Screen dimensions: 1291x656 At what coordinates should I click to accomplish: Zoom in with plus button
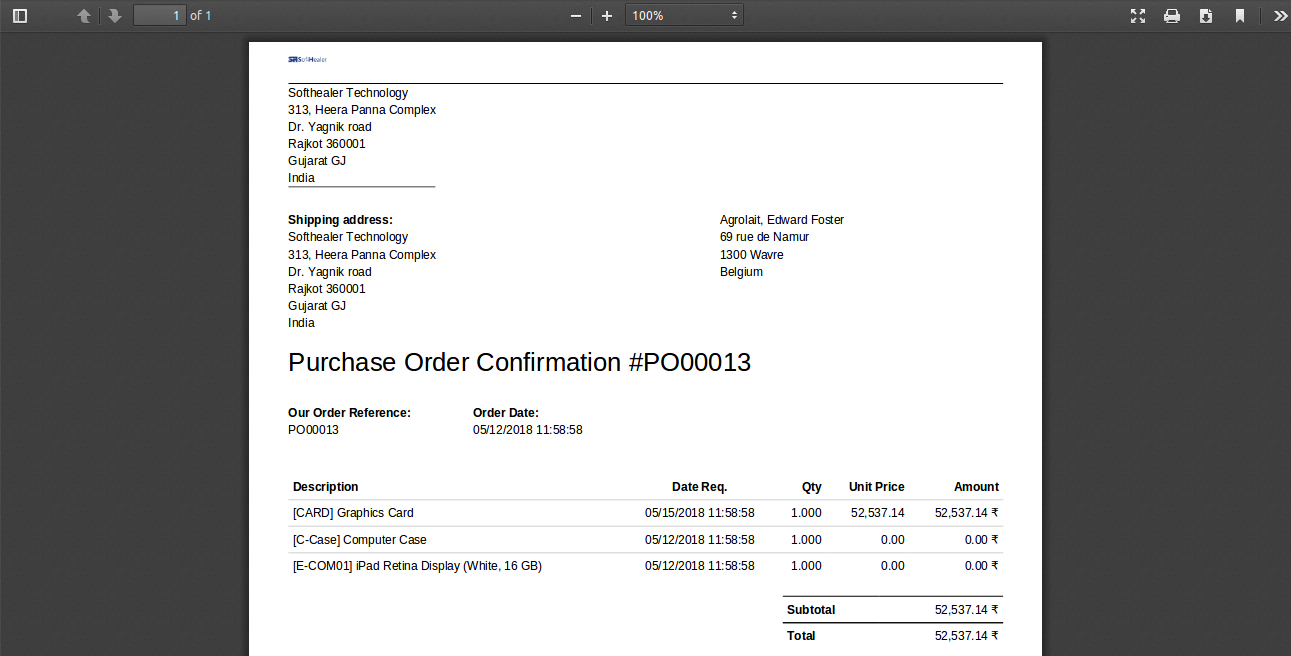point(607,16)
